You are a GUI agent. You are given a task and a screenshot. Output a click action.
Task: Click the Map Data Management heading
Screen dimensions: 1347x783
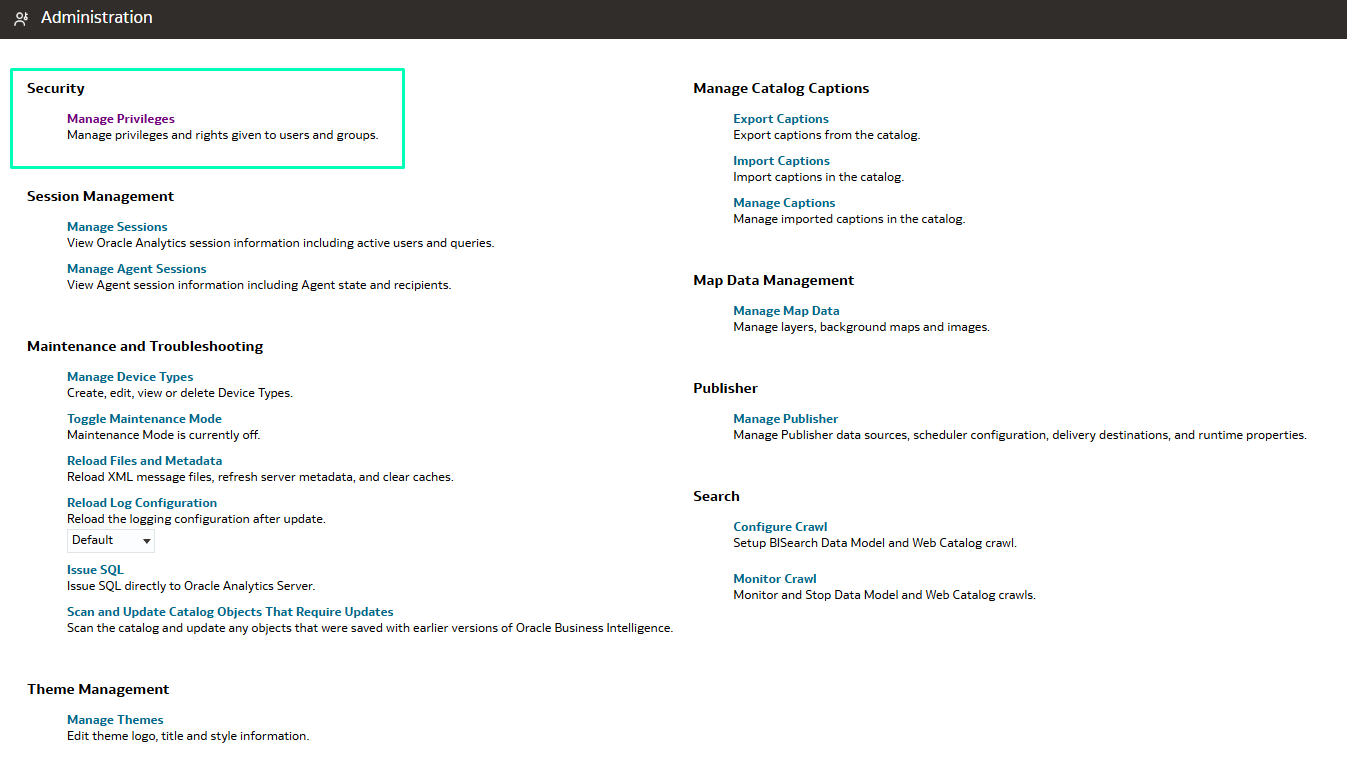774,281
